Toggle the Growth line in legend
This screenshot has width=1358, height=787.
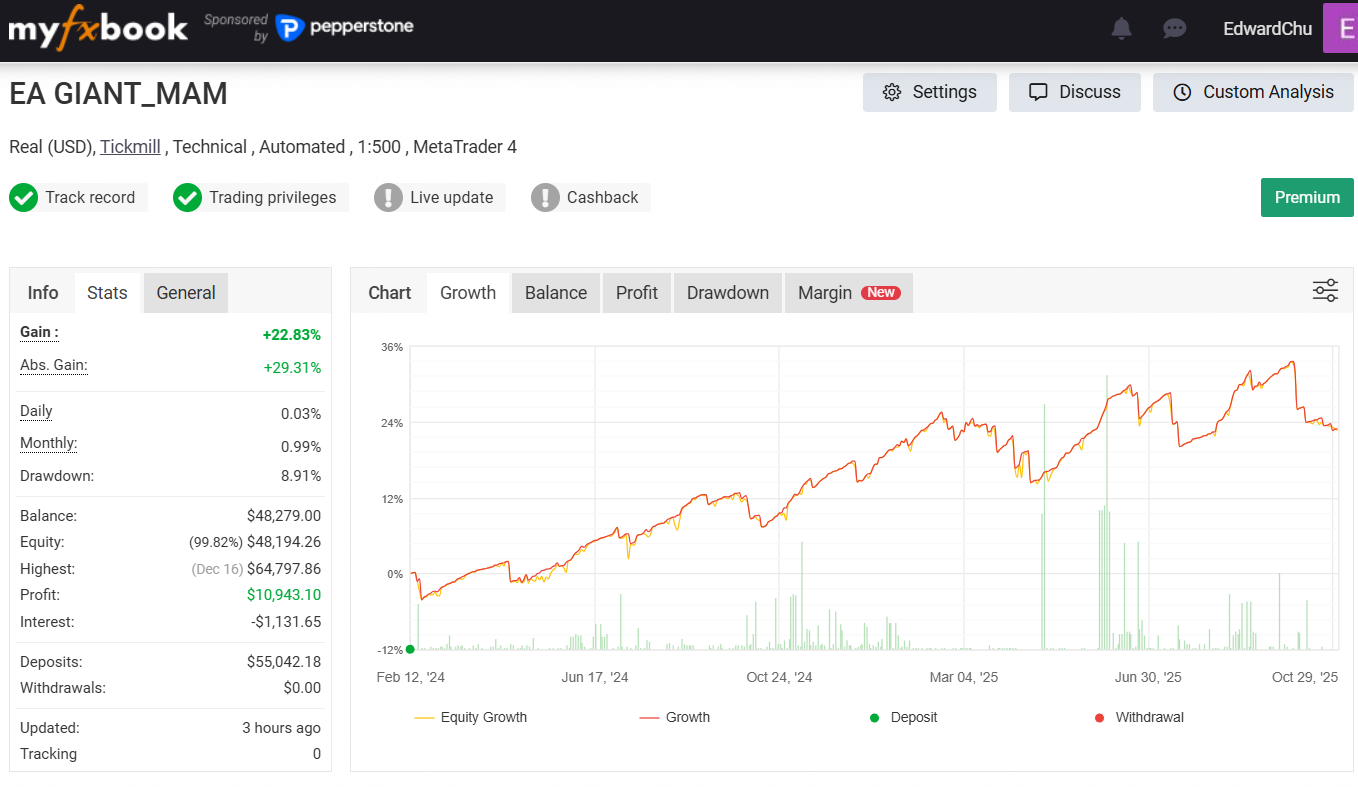[x=675, y=717]
